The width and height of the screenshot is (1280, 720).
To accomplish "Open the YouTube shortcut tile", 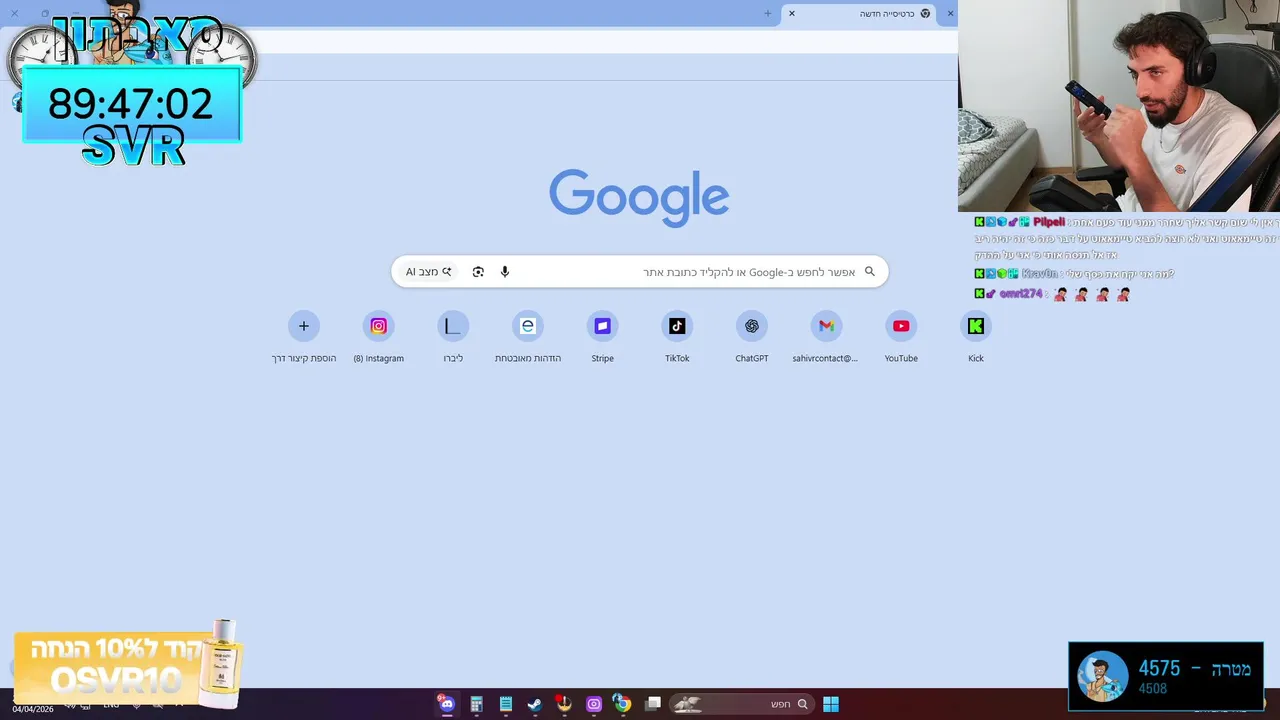I will [x=901, y=337].
